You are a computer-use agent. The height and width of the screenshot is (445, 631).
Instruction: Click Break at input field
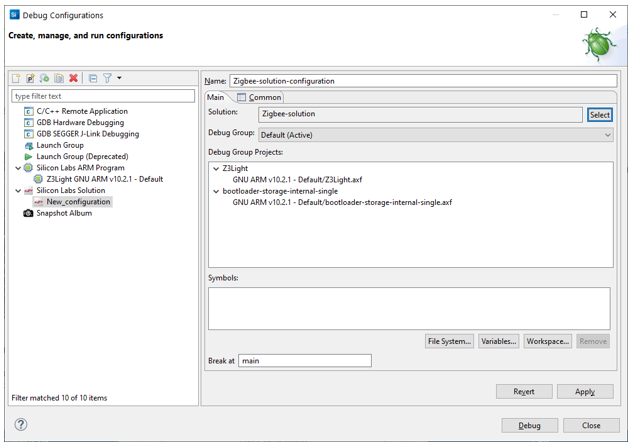click(x=305, y=361)
